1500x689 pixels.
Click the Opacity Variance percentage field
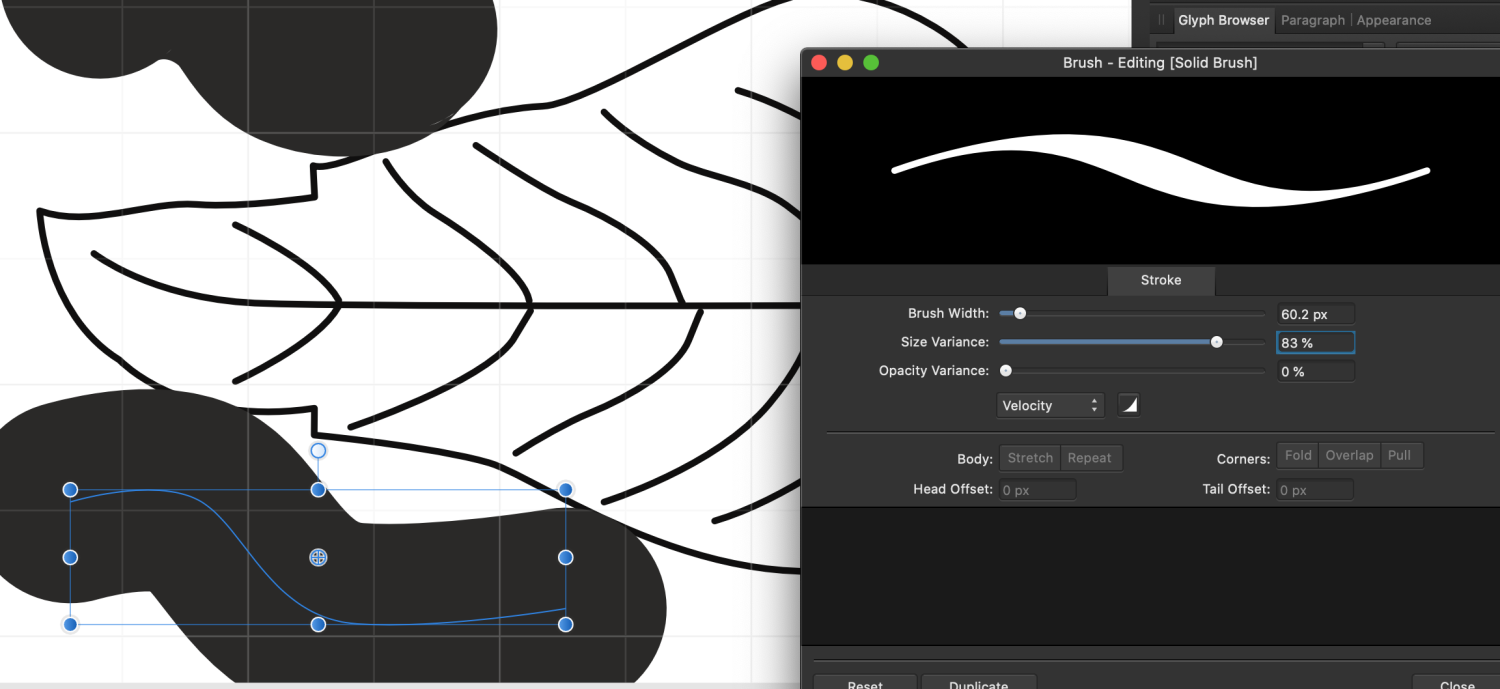click(x=1315, y=371)
